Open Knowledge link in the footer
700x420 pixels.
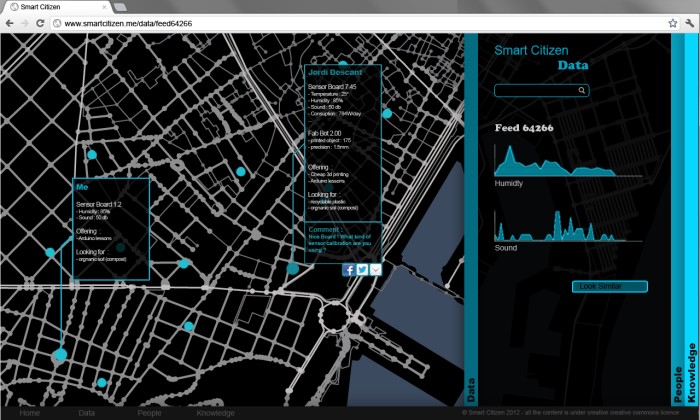[x=215, y=413]
